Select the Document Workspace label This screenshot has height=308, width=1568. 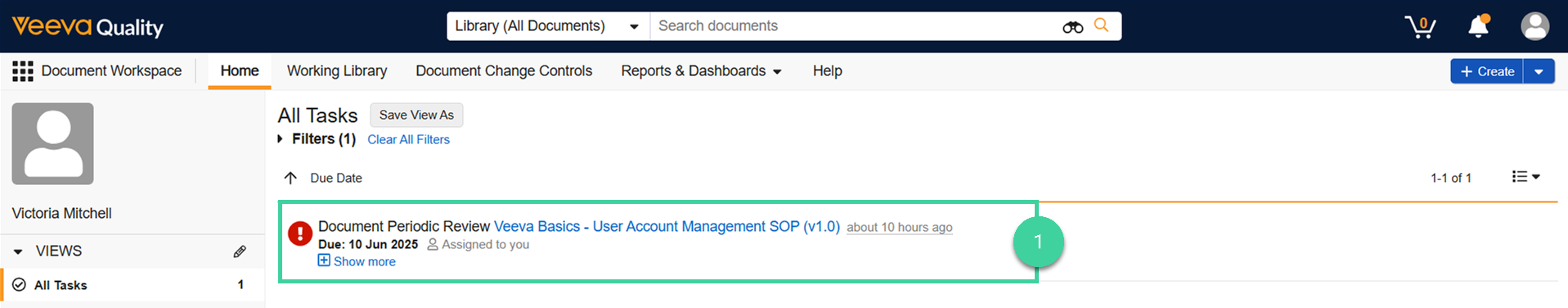coord(112,71)
